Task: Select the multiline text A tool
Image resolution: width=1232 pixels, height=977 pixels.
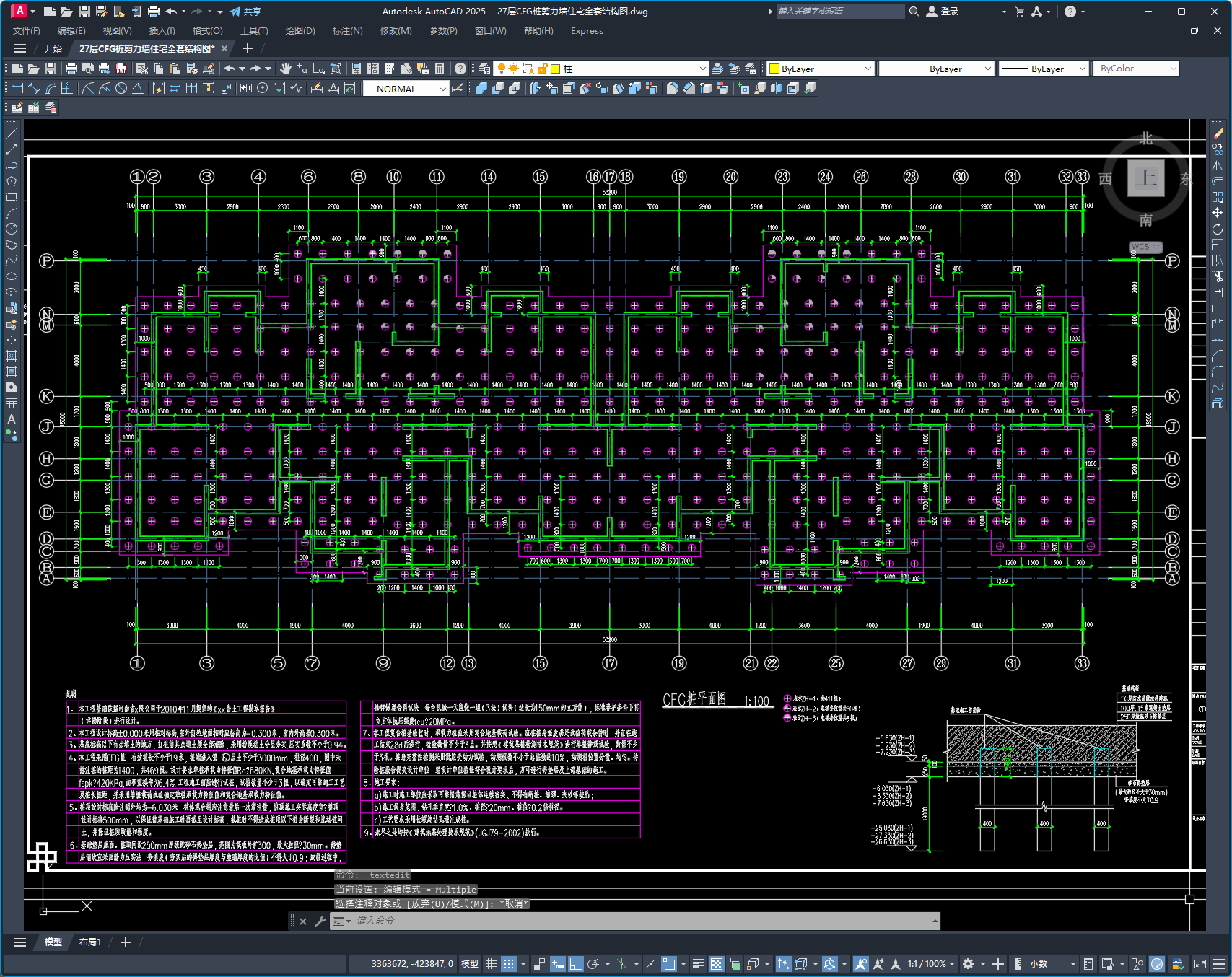Action: click(x=12, y=419)
